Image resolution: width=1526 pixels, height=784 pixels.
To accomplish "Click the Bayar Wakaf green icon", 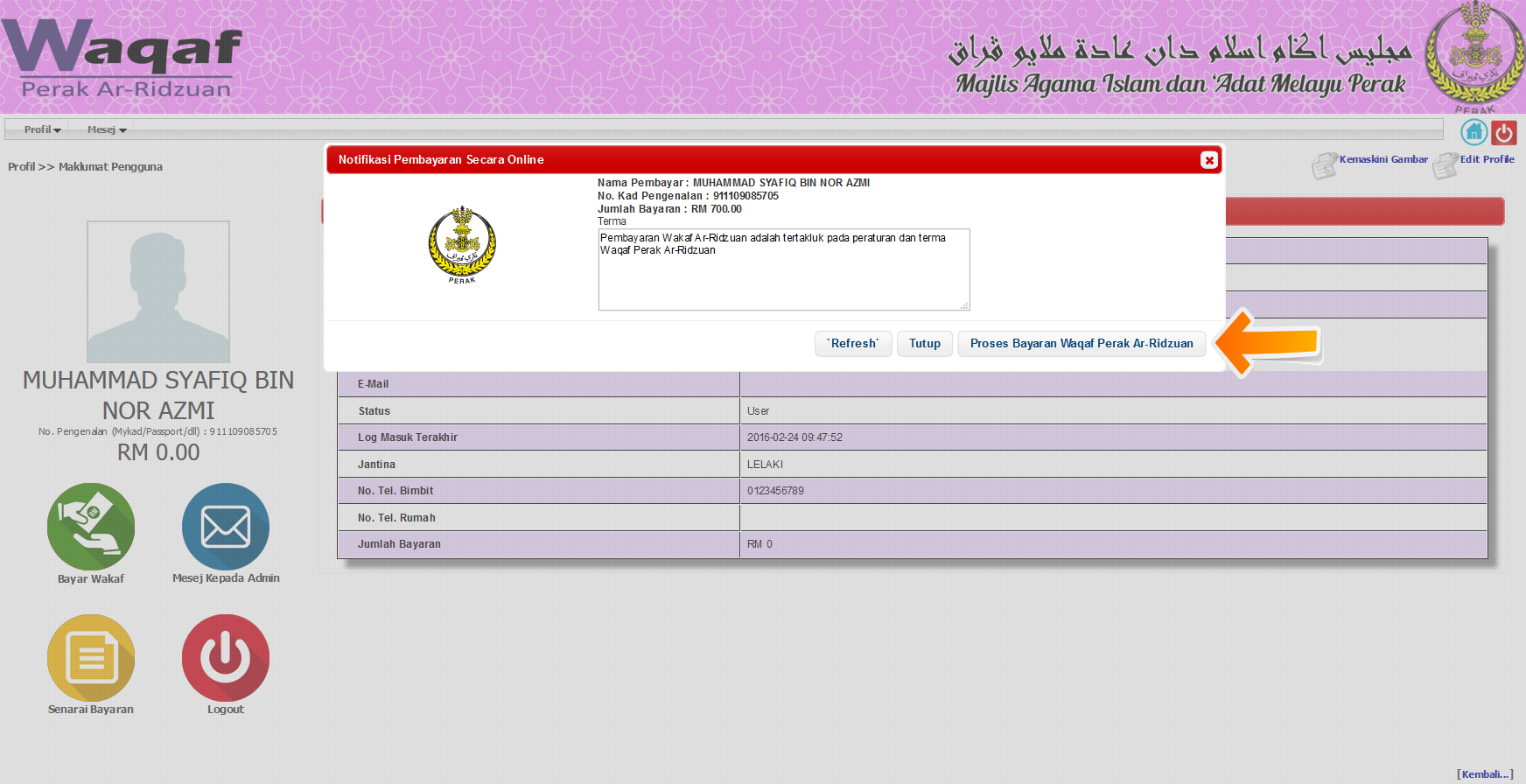I will pyautogui.click(x=91, y=527).
